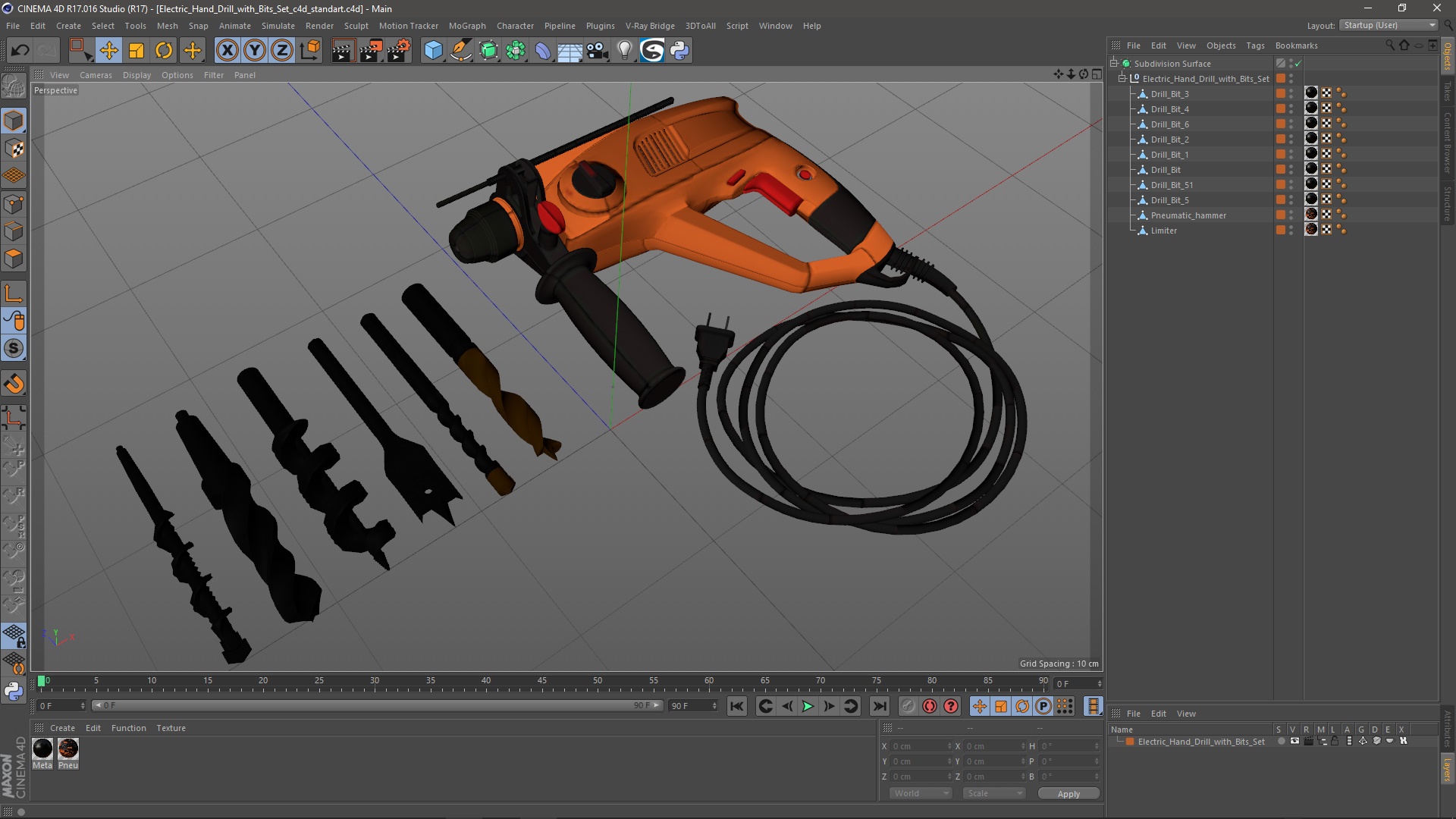This screenshot has height=819, width=1456.
Task: Go to end of animation
Action: (879, 706)
